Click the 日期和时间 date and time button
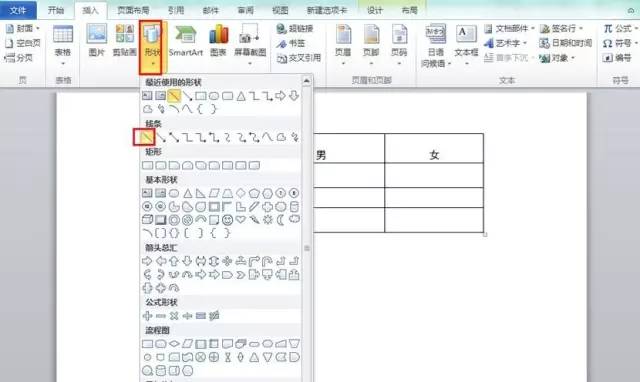Screen dimensions: 640x382 pos(566,43)
